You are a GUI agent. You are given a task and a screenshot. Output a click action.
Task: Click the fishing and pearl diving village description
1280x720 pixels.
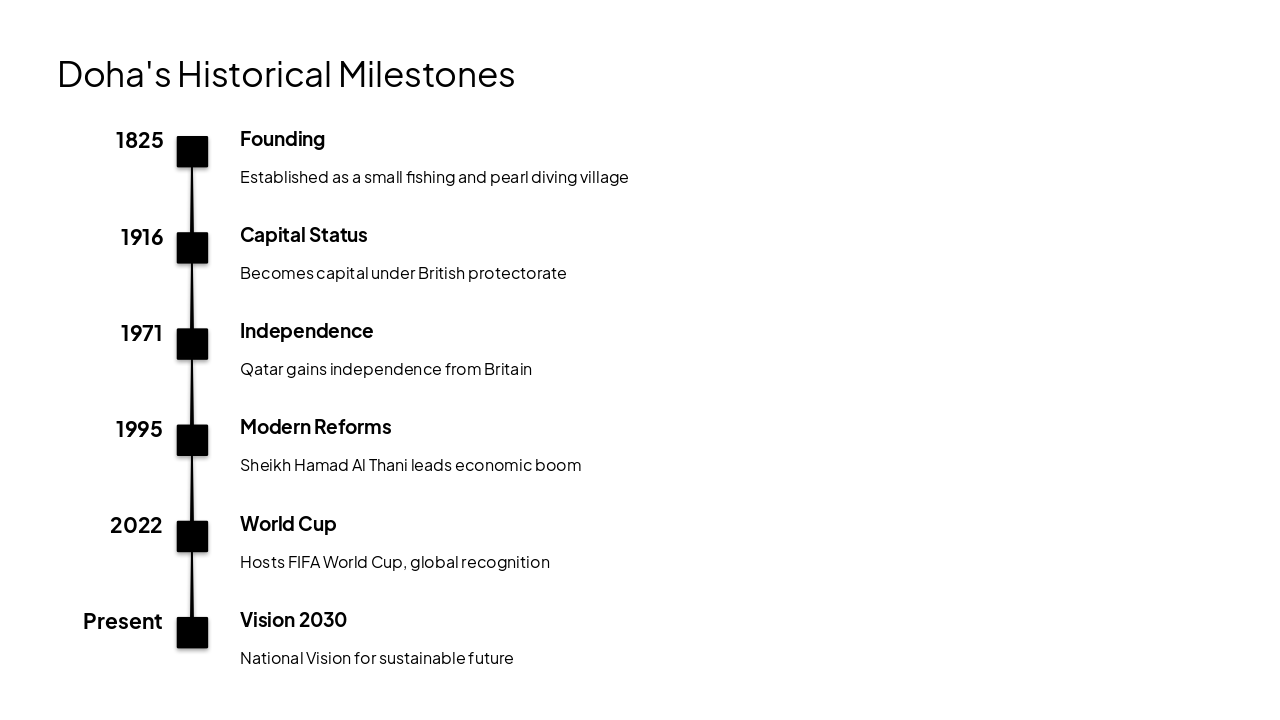(434, 177)
